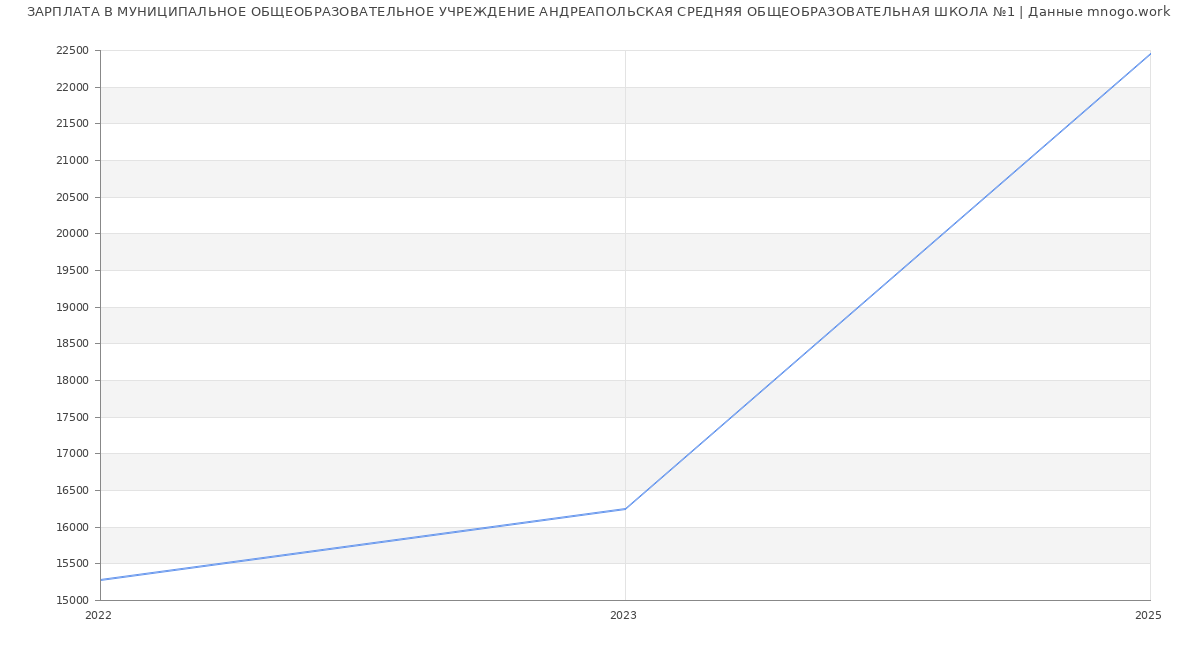
Task: Click the line's peak point at 2025
Action: coord(1150,54)
